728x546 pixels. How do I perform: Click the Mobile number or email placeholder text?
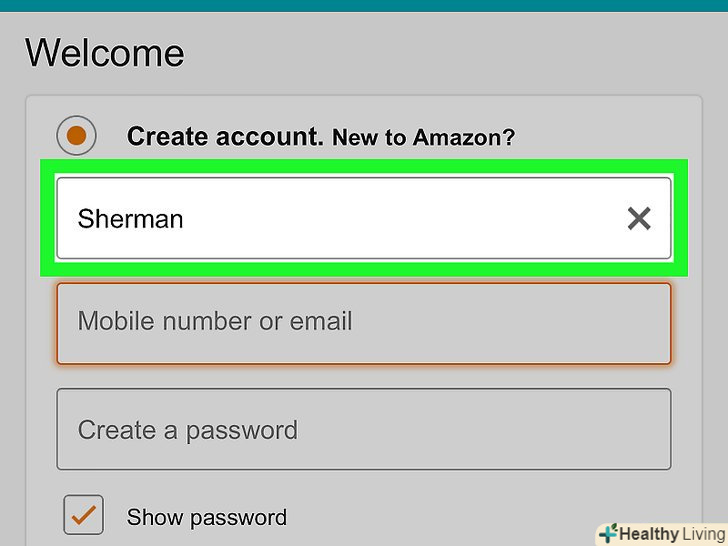[215, 322]
